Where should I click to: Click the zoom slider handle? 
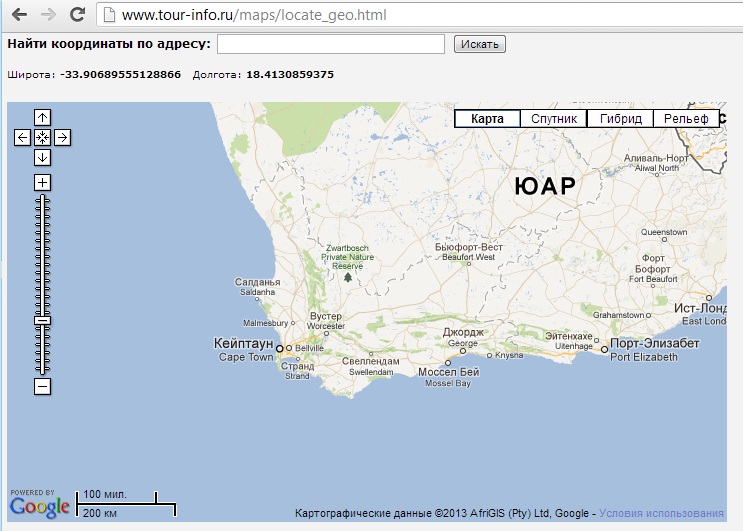pos(43,321)
